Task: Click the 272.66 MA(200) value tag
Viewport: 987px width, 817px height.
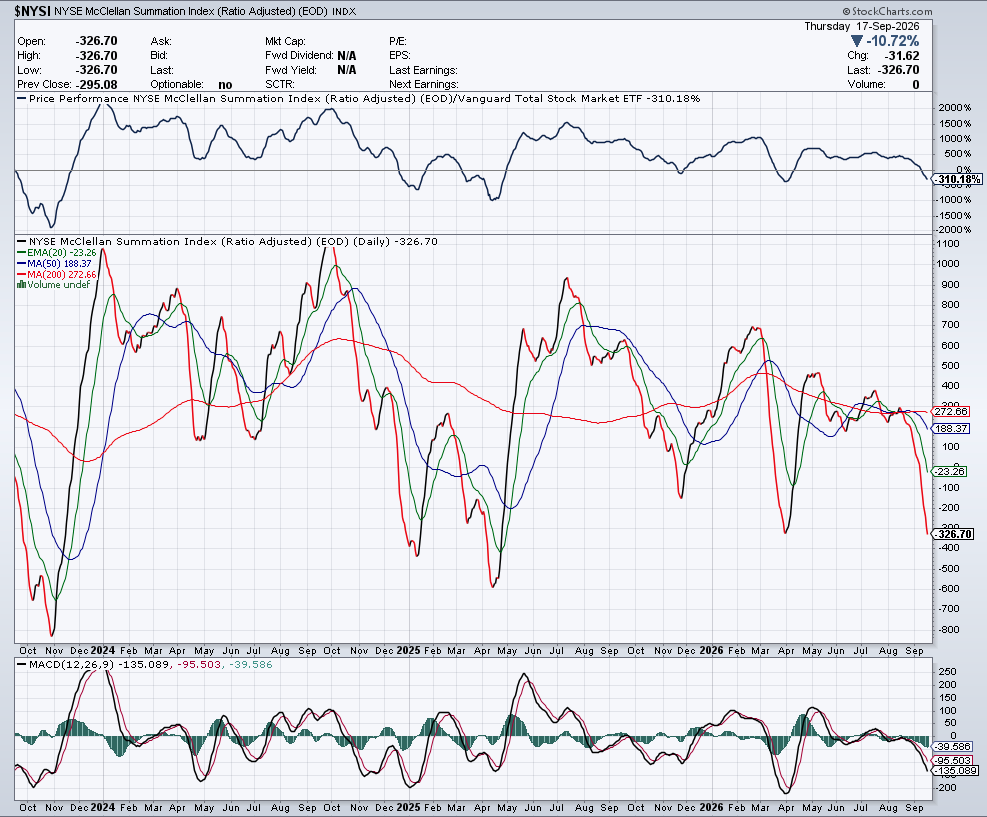Action: 950,412
